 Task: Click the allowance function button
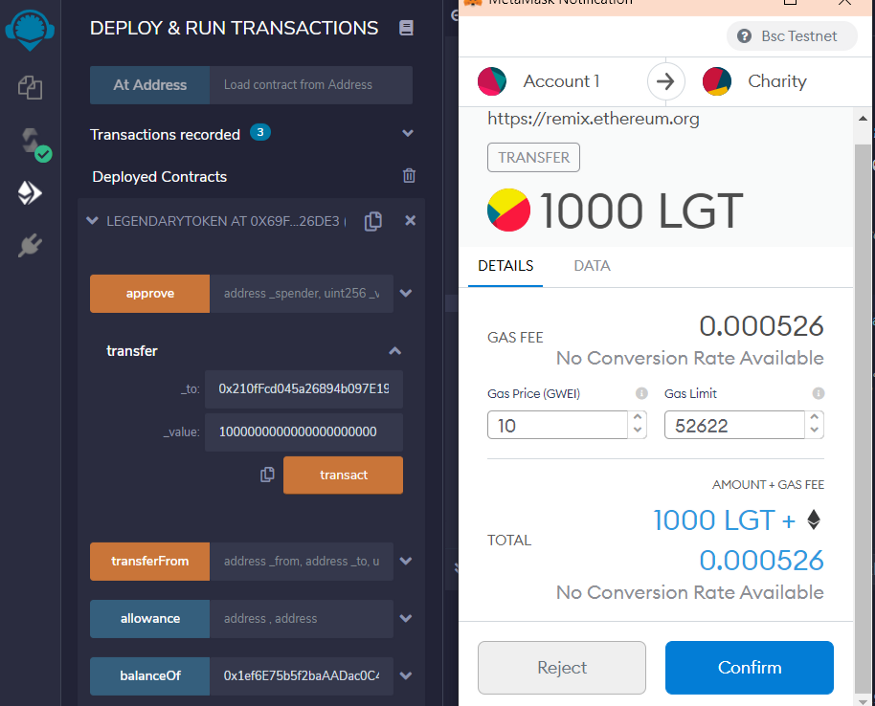(x=150, y=619)
